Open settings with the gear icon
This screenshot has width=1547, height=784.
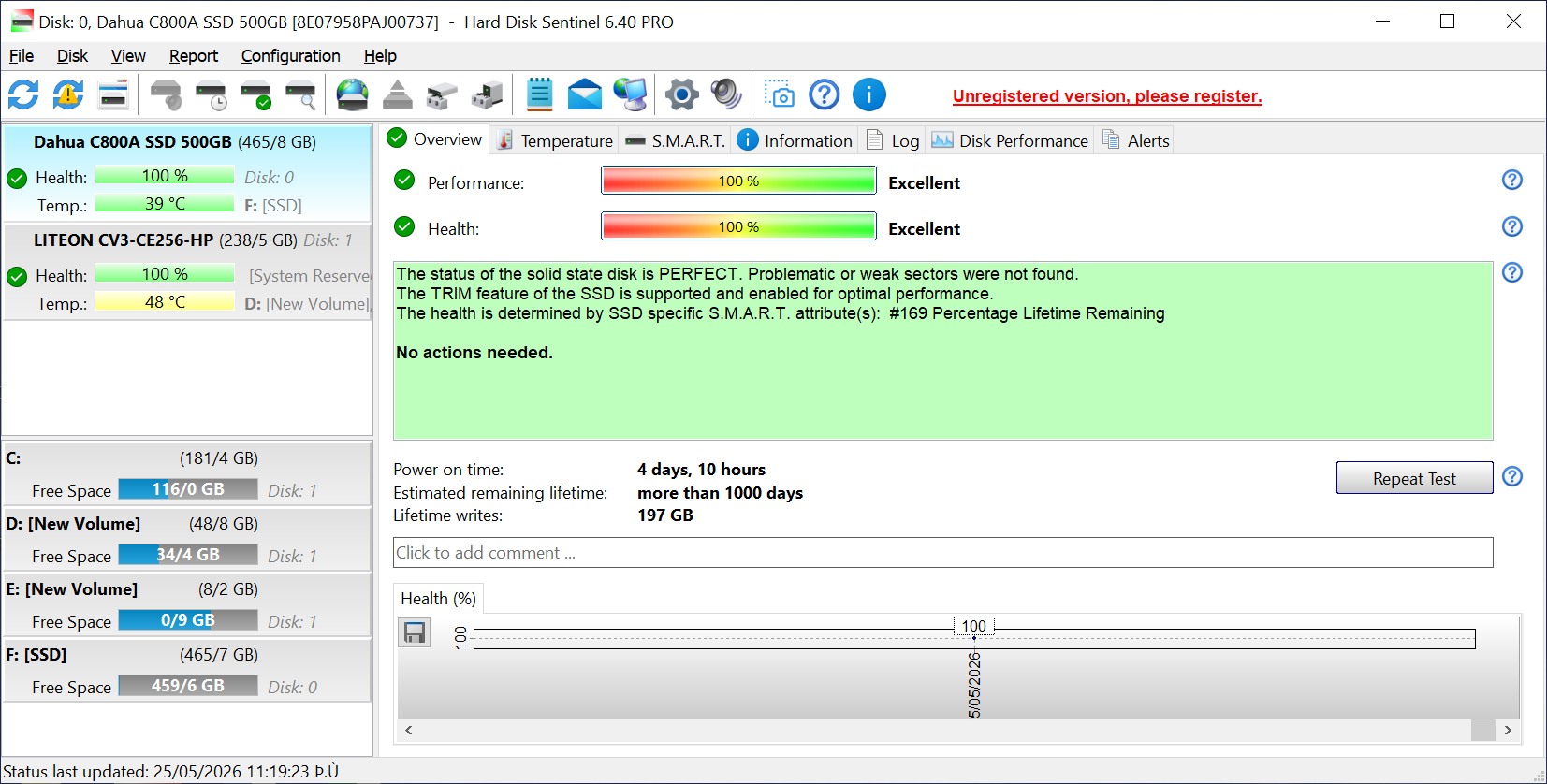[x=682, y=94]
